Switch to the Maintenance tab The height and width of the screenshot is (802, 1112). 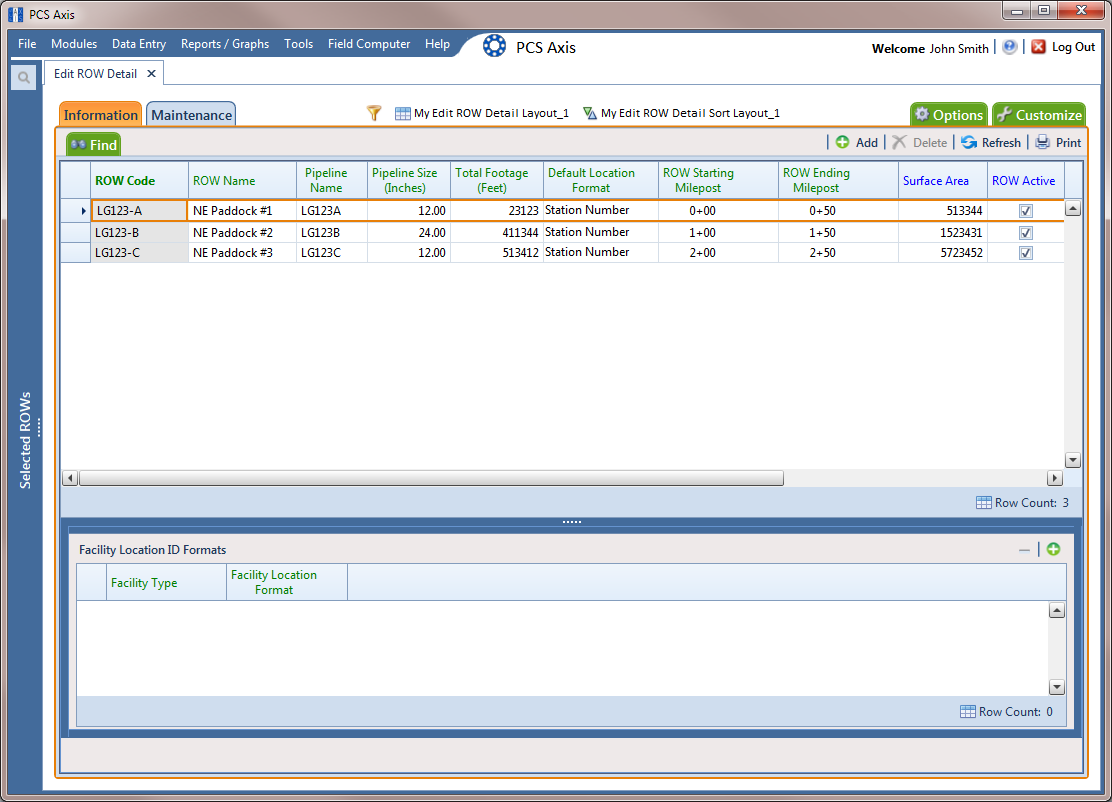191,115
